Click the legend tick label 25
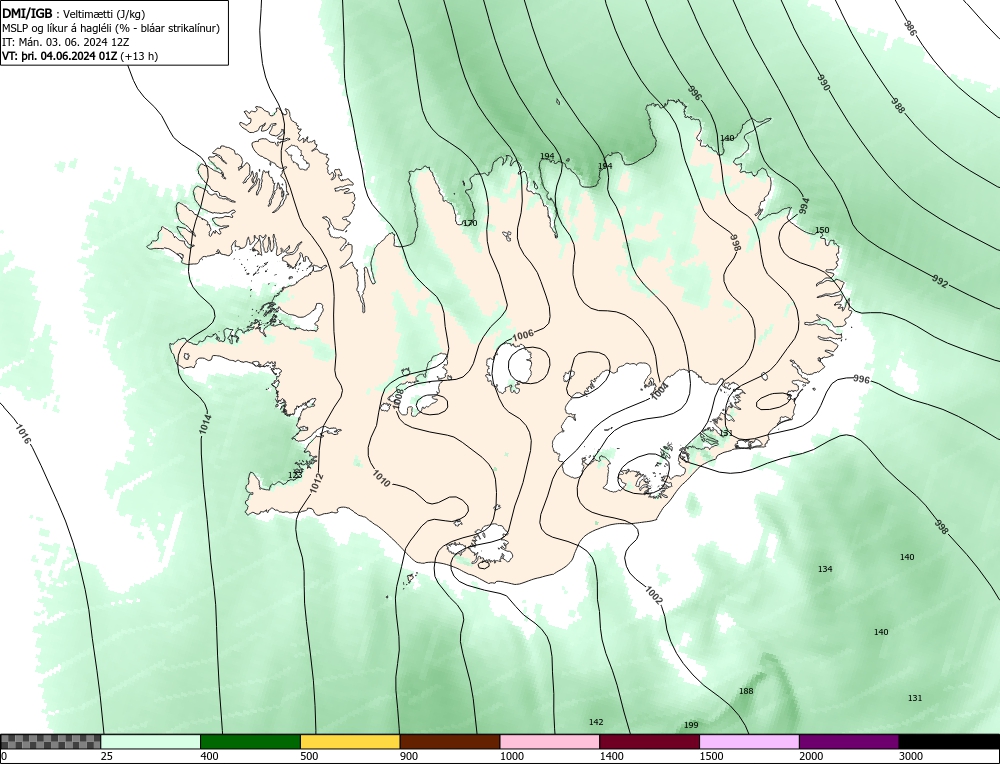 click(x=107, y=756)
